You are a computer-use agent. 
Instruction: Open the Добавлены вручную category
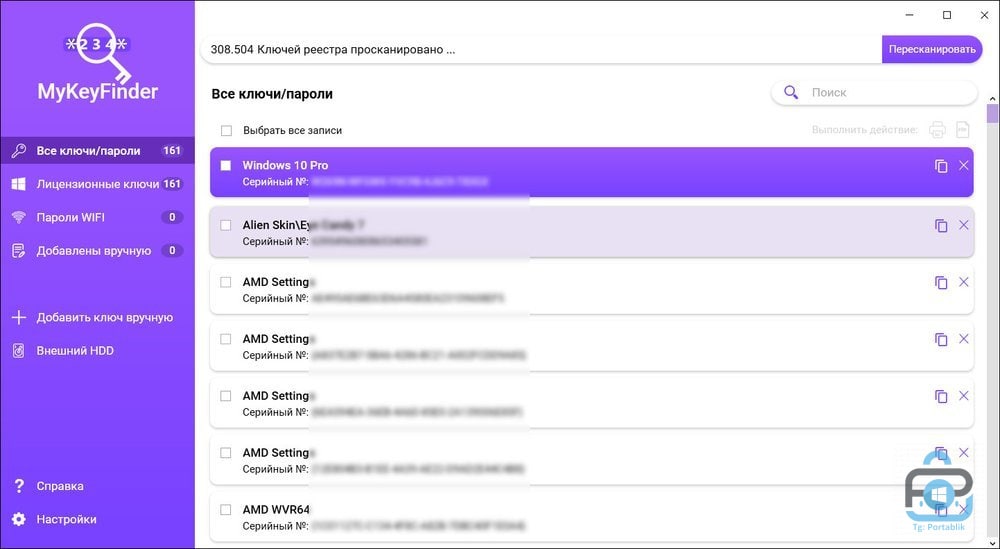tap(97, 251)
